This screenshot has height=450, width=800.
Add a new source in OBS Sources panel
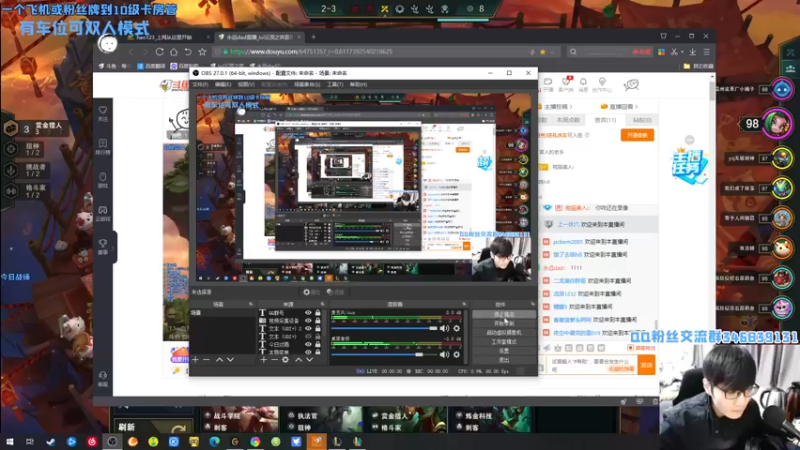(x=263, y=360)
